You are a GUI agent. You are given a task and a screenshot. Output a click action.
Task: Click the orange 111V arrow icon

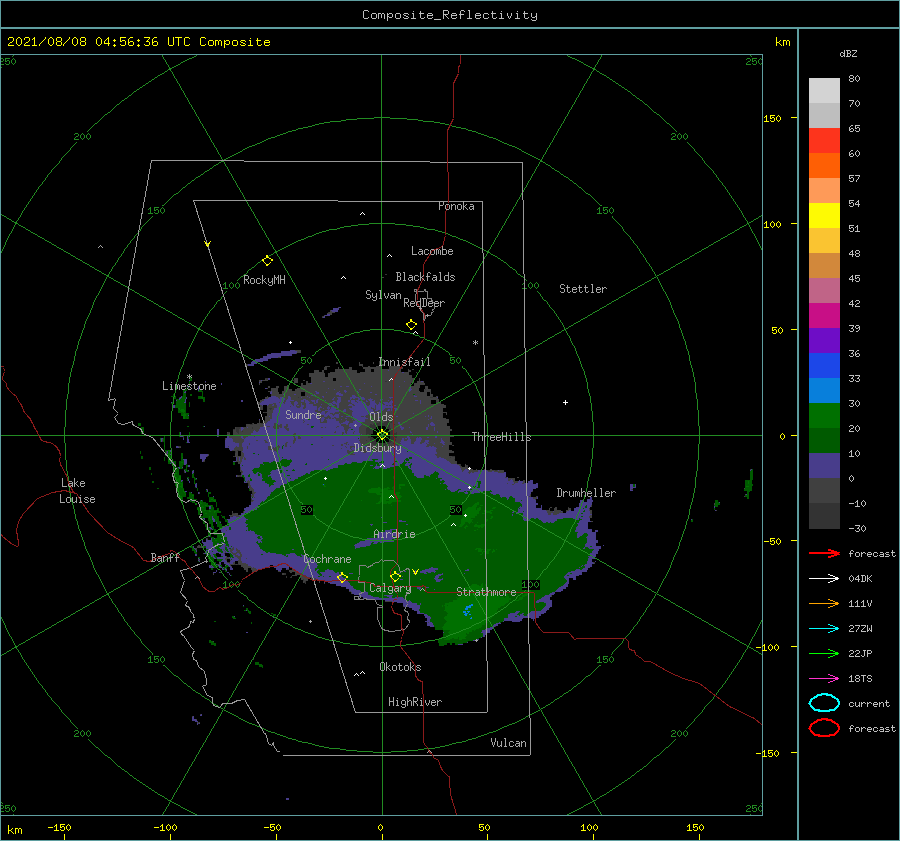pos(824,603)
